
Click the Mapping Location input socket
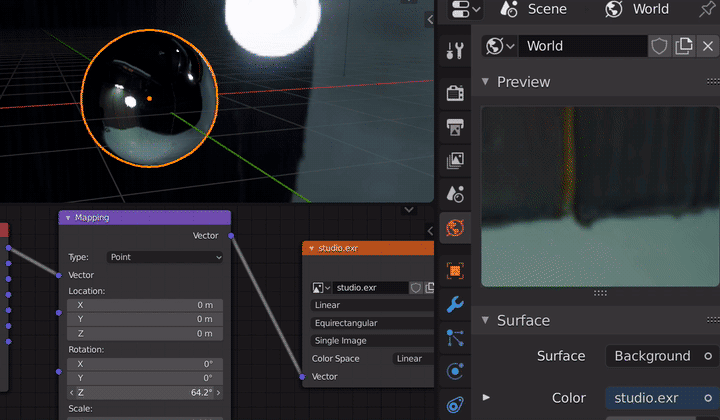click(x=59, y=313)
